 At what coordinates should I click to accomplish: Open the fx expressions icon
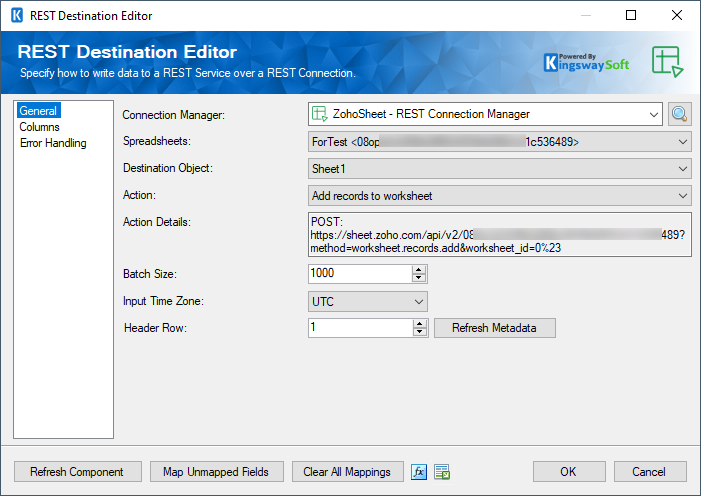419,472
